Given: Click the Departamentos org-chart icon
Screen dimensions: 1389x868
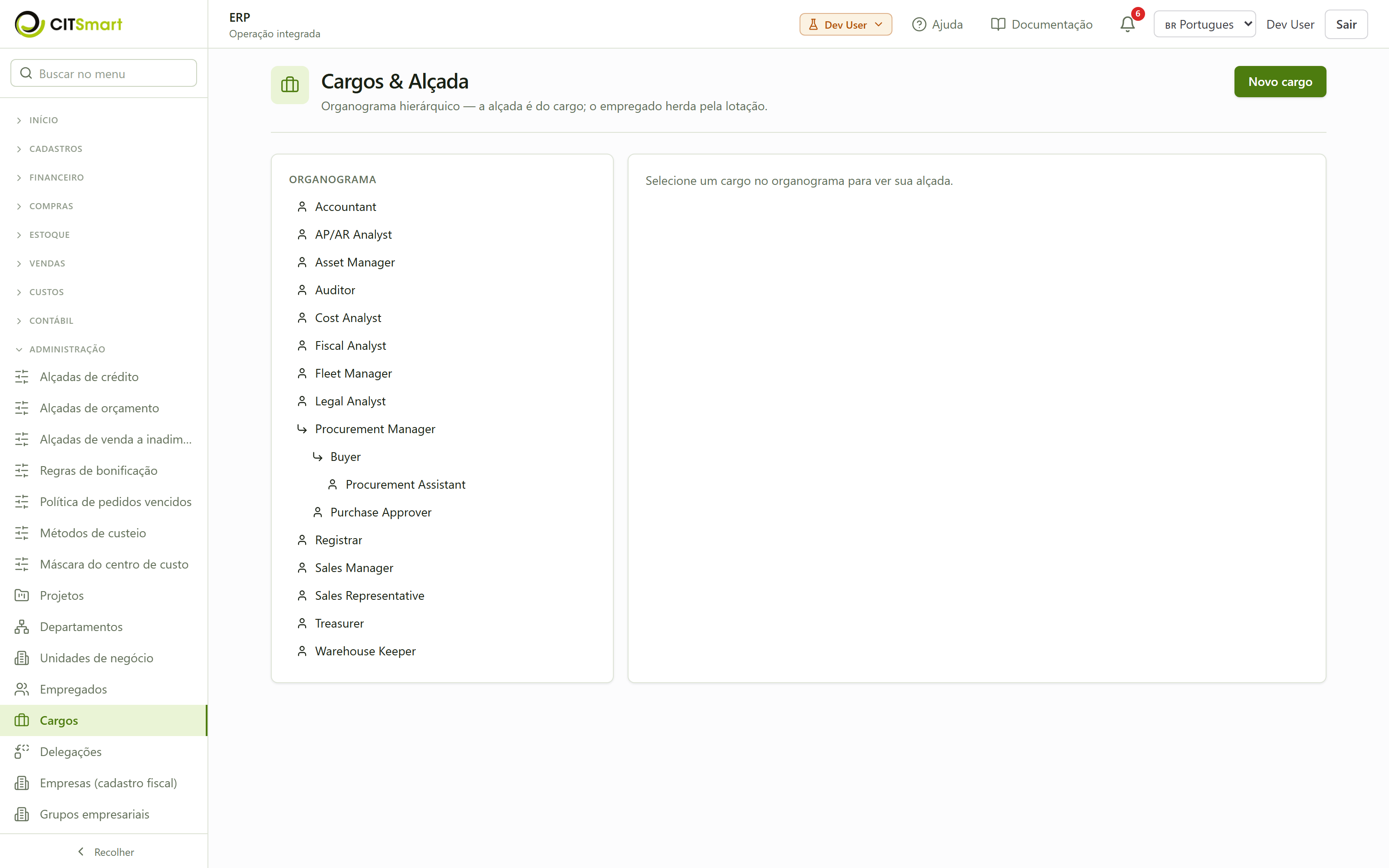Looking at the screenshot, I should click(x=22, y=626).
